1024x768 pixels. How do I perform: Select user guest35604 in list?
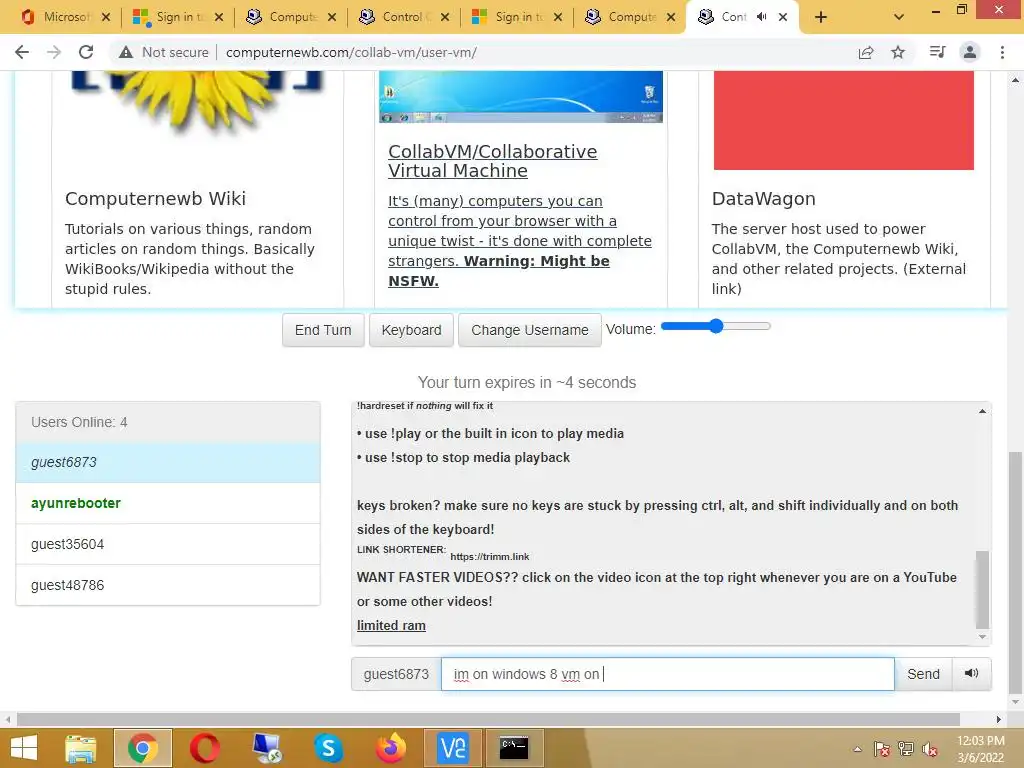pyautogui.click(x=168, y=544)
